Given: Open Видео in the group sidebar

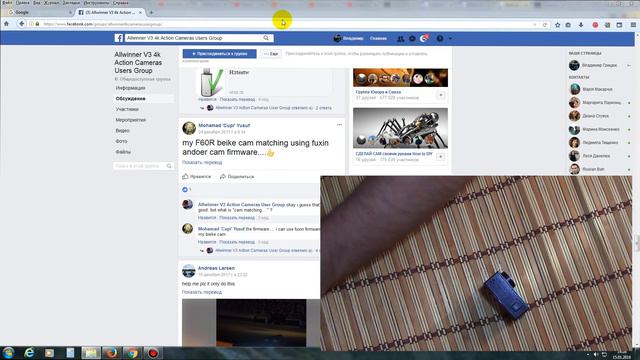Looking at the screenshot, I should coord(122,131).
